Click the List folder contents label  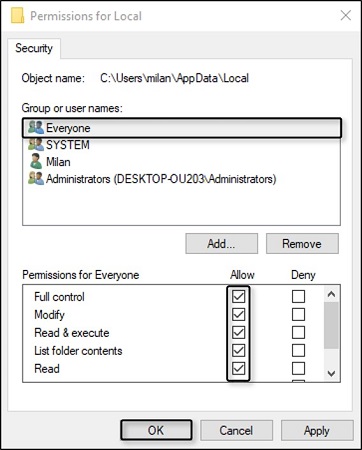point(78,351)
